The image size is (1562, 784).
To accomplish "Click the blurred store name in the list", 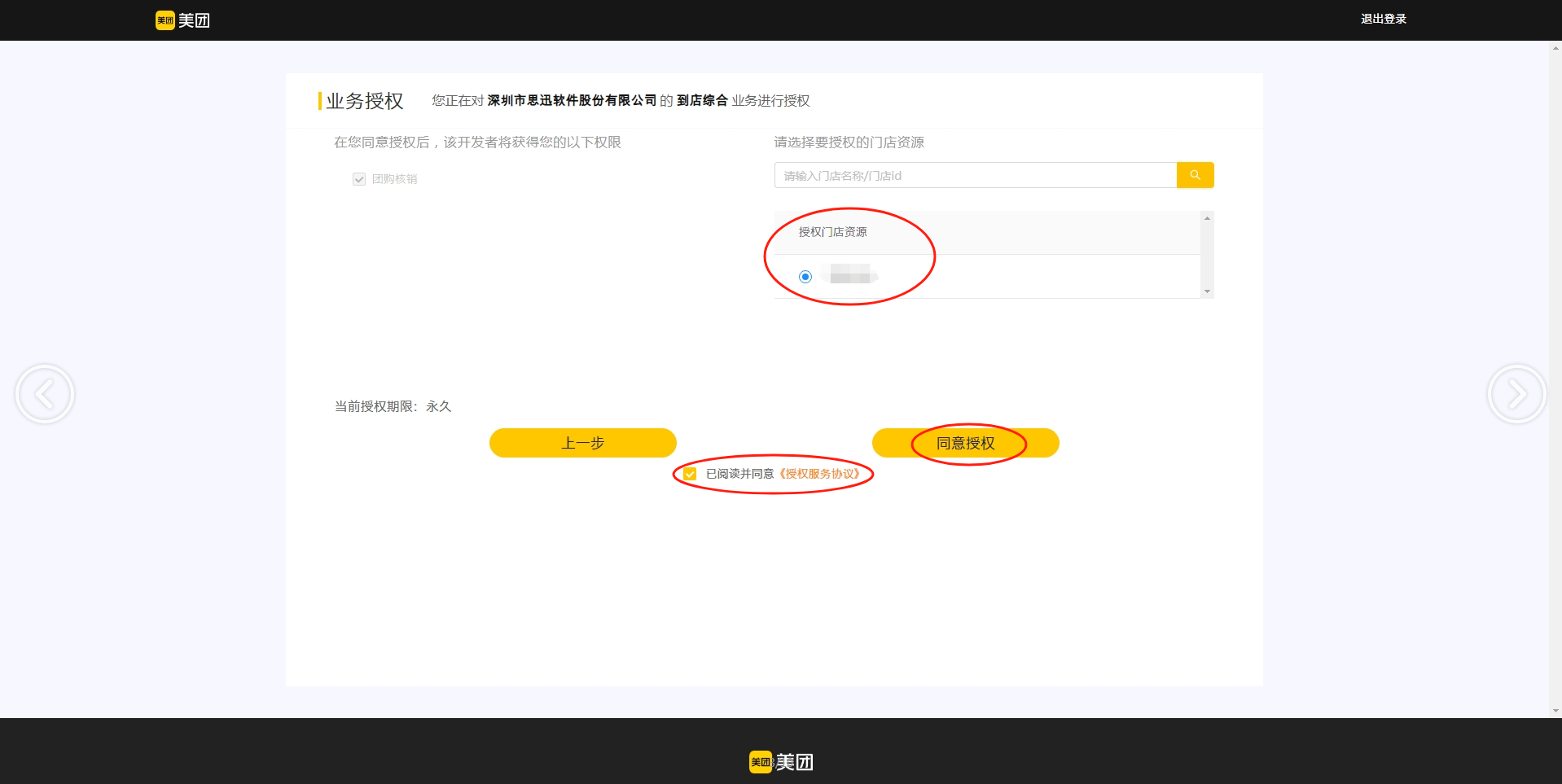I will 850,274.
